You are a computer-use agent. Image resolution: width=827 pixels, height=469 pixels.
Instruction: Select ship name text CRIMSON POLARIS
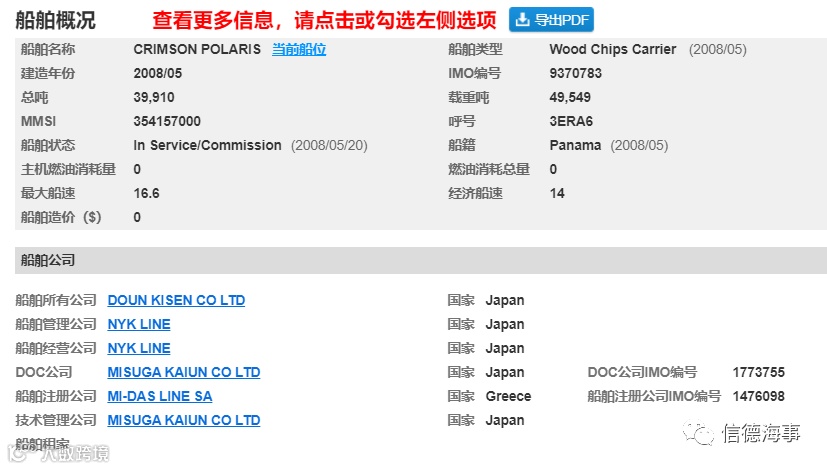point(197,49)
